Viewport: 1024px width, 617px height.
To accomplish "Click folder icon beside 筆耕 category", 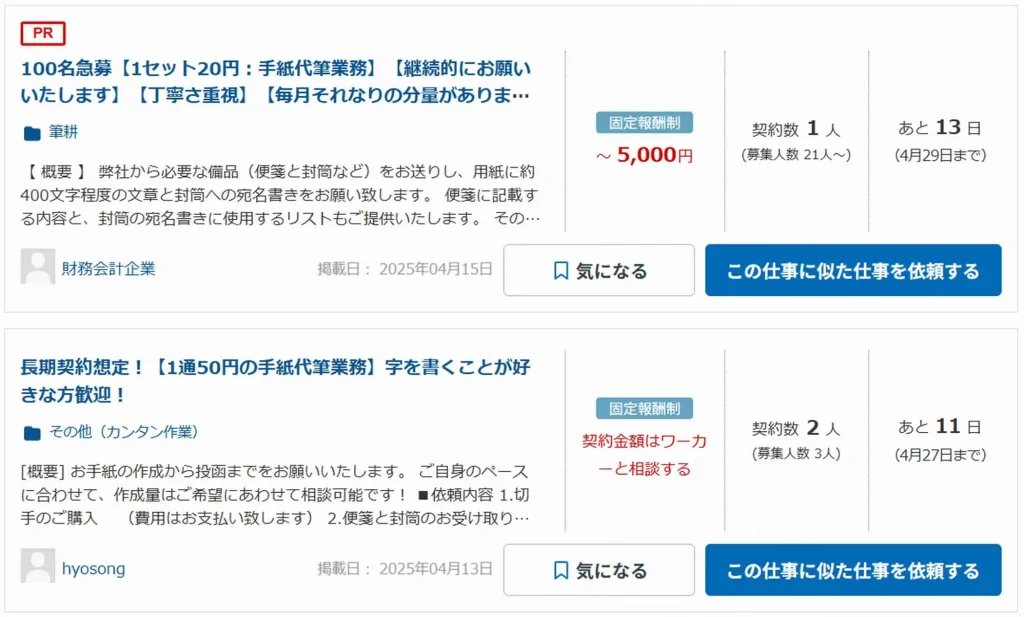I will click(32, 133).
